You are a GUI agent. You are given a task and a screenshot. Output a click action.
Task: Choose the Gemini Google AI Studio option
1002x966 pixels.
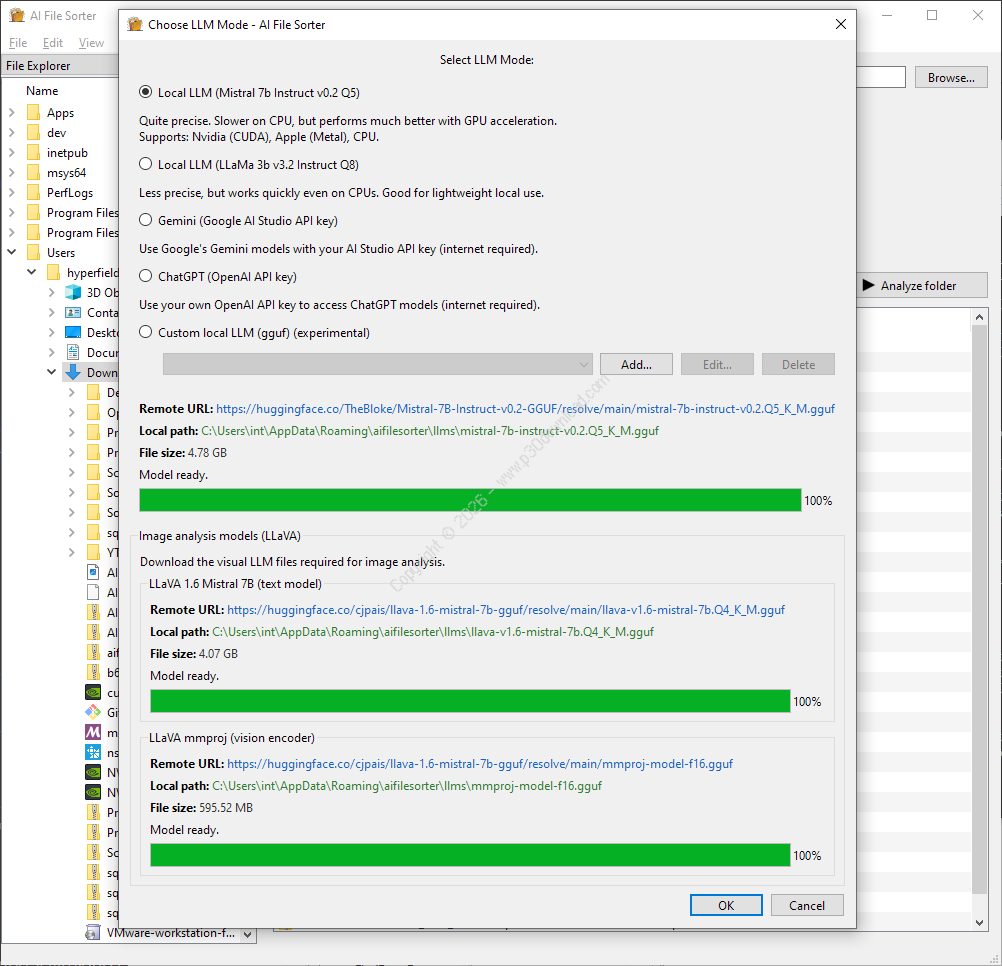click(147, 221)
